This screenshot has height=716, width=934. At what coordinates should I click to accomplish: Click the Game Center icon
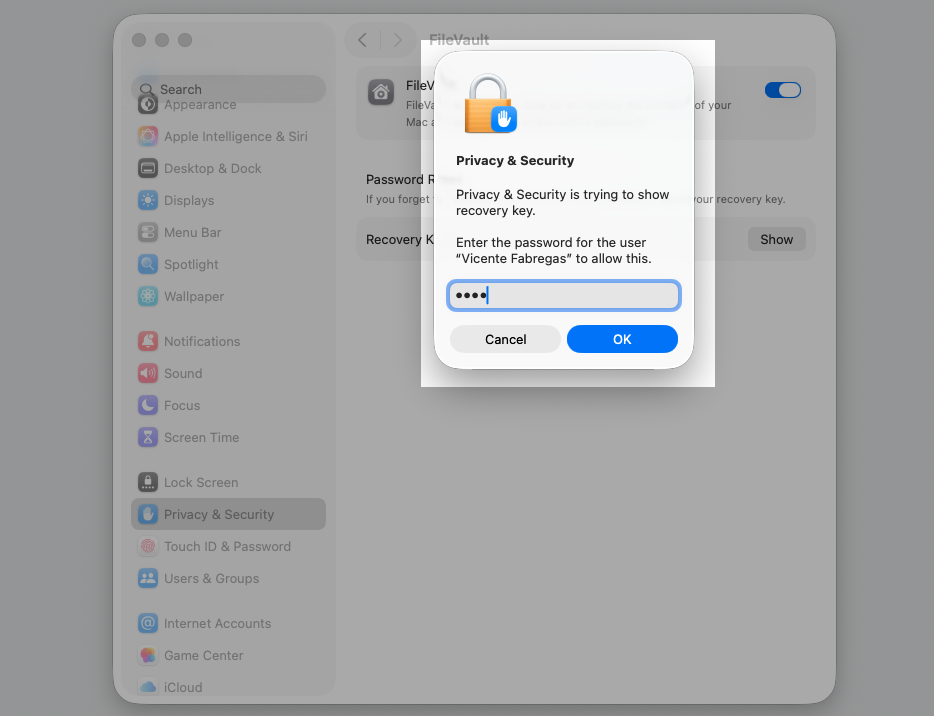[148, 656]
